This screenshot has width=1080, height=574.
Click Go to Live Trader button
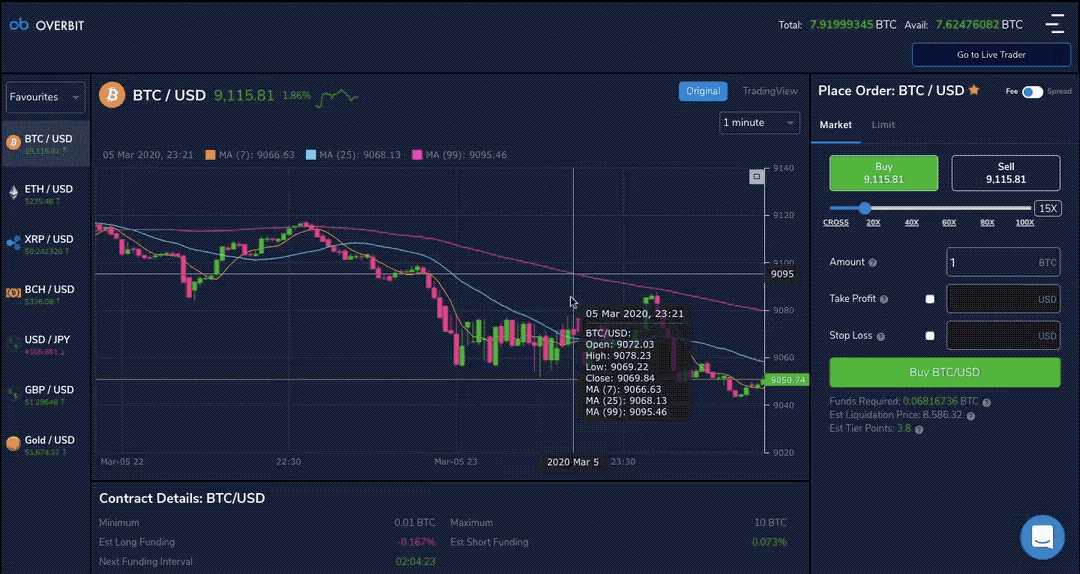coord(991,54)
